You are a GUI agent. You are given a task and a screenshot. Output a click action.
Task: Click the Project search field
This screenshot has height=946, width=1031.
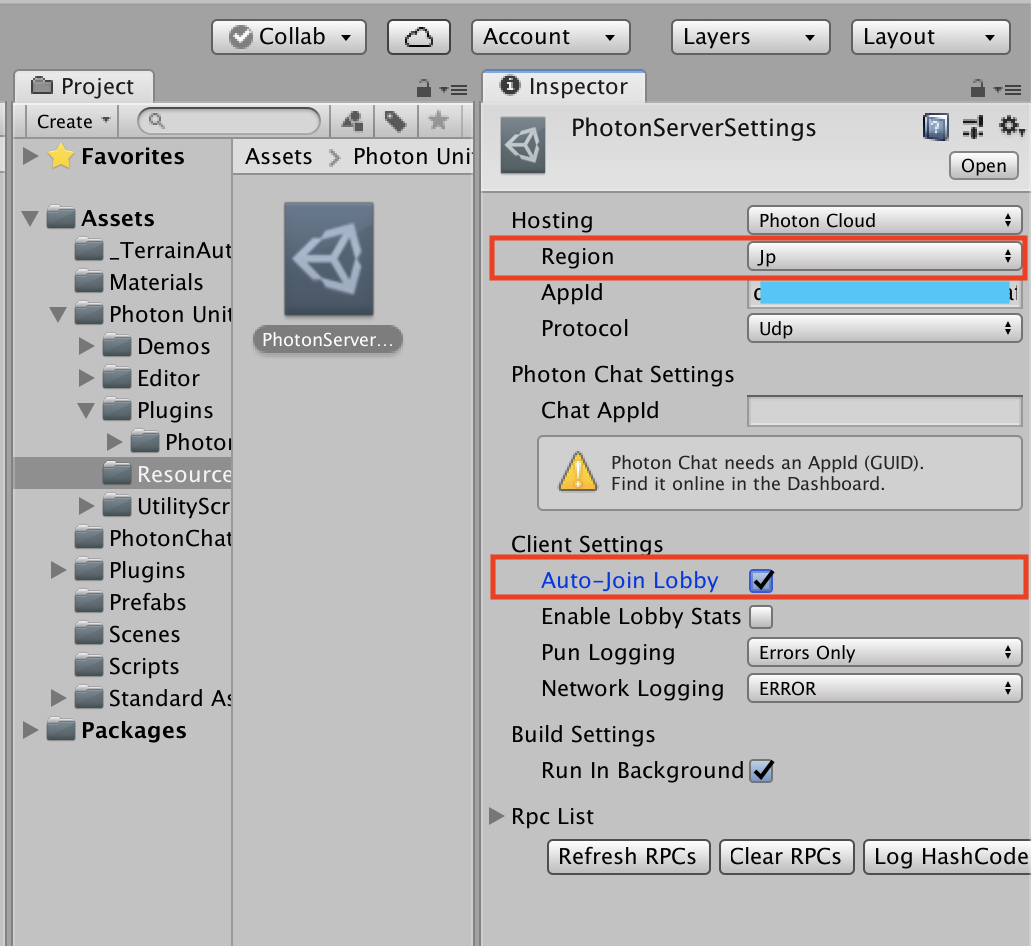coord(229,121)
